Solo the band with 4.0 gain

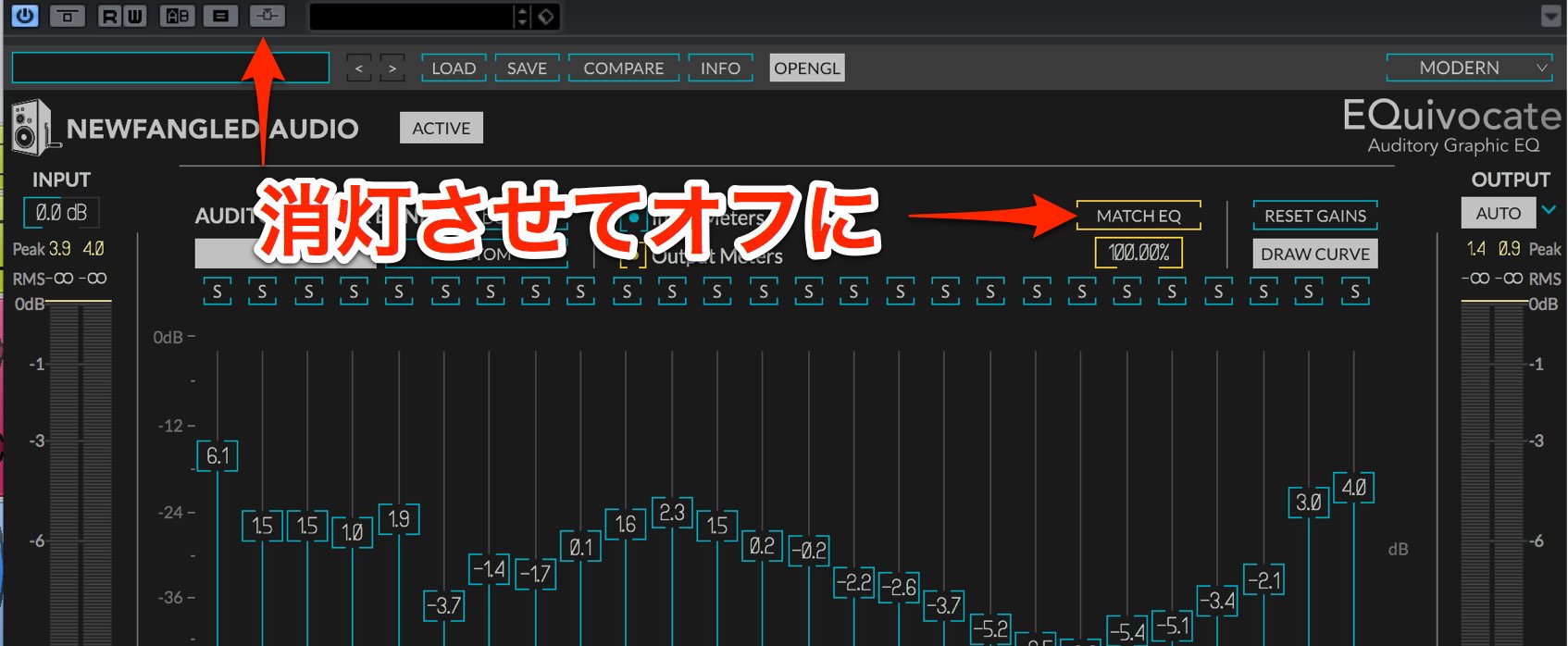coord(1355,292)
